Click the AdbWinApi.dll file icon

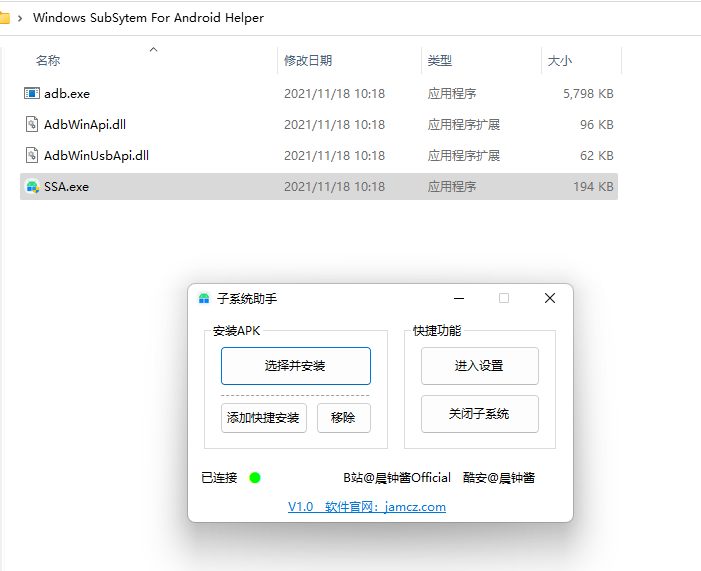(32, 124)
